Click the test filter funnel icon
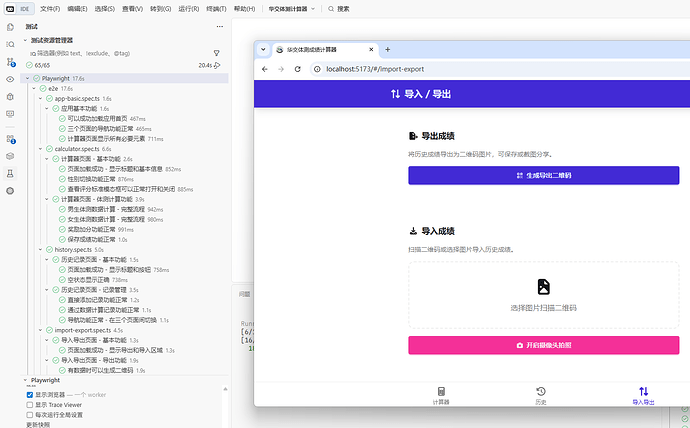 [217, 53]
